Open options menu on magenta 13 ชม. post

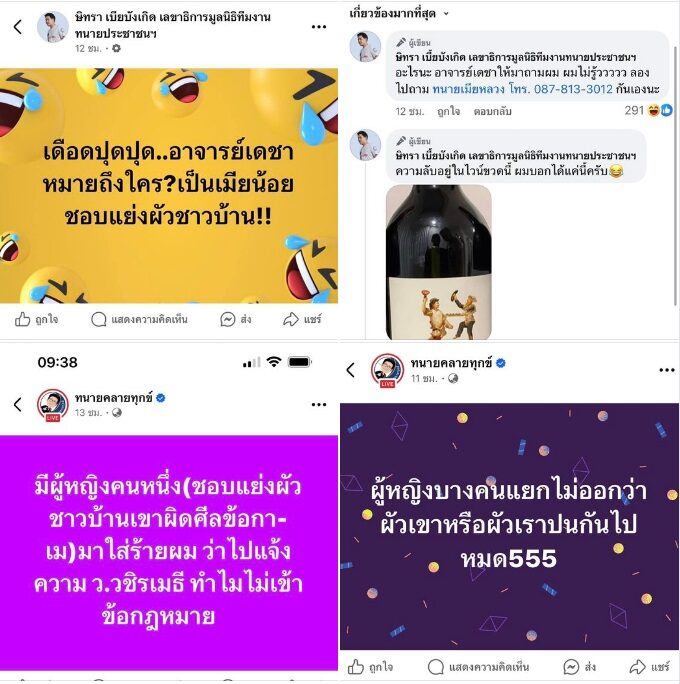[x=319, y=405]
